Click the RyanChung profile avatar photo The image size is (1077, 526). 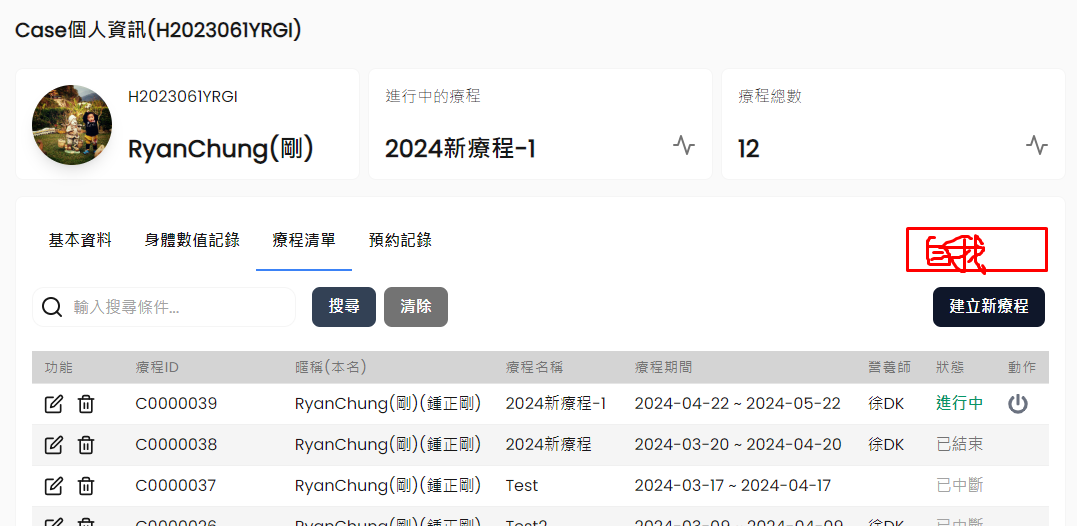coord(72,125)
